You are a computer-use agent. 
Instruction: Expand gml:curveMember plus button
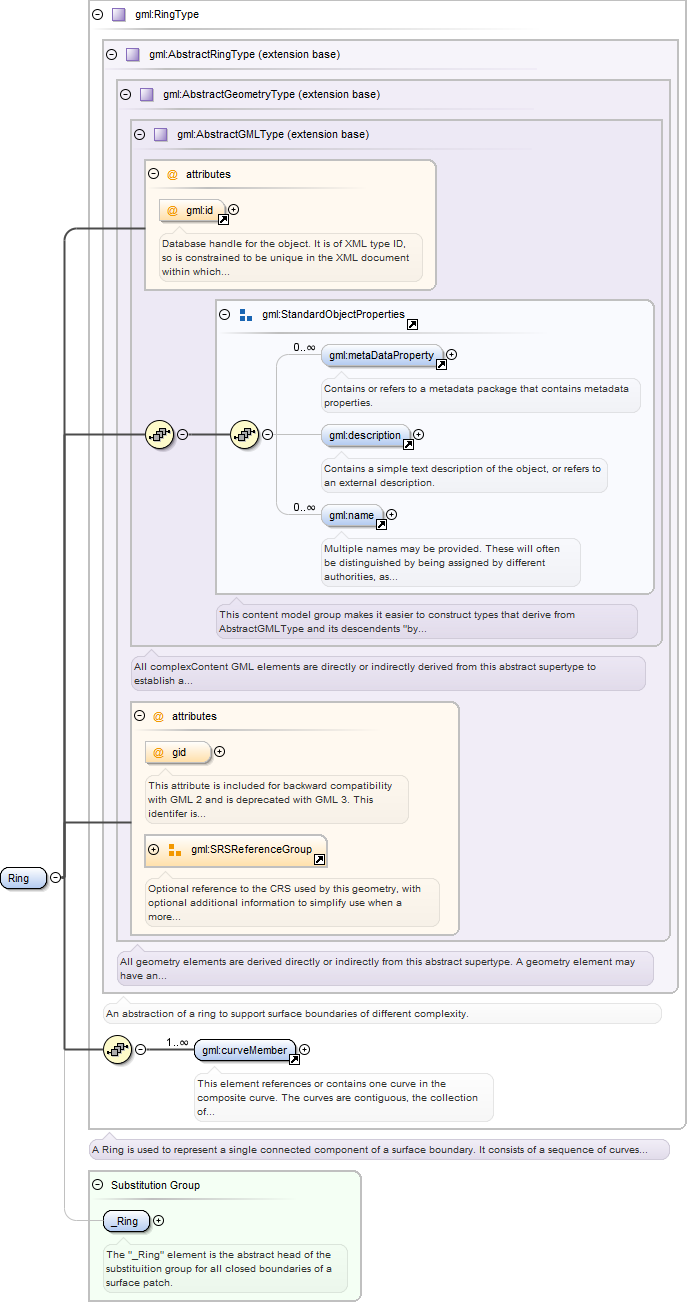305,1050
